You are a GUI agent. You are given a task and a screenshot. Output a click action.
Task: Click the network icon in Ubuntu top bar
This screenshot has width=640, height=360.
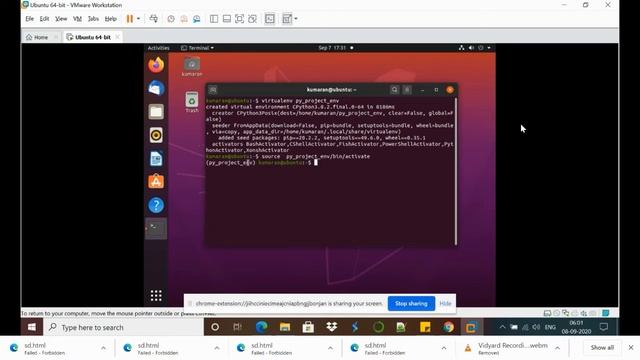click(462, 48)
